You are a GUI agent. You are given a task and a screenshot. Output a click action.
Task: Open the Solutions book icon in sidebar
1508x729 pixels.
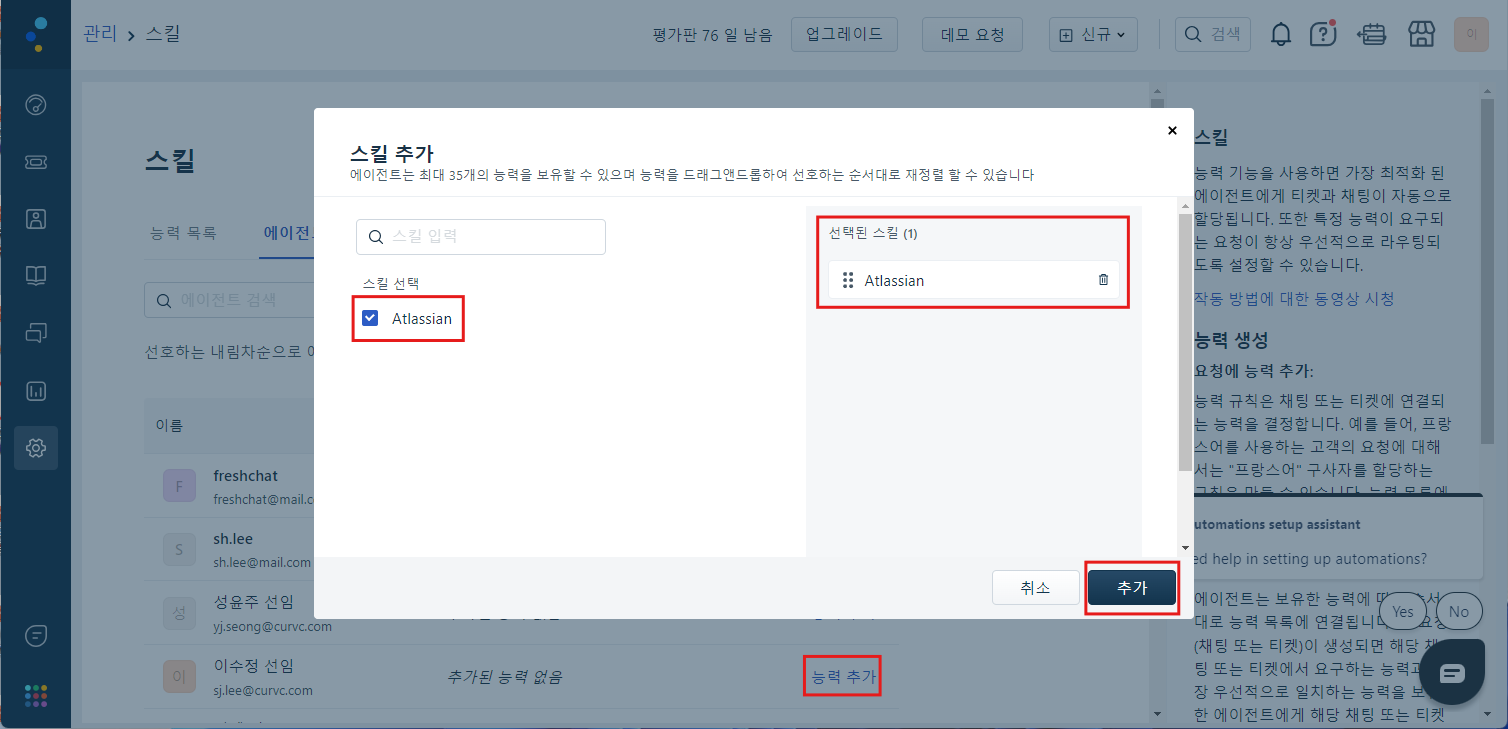(x=36, y=276)
